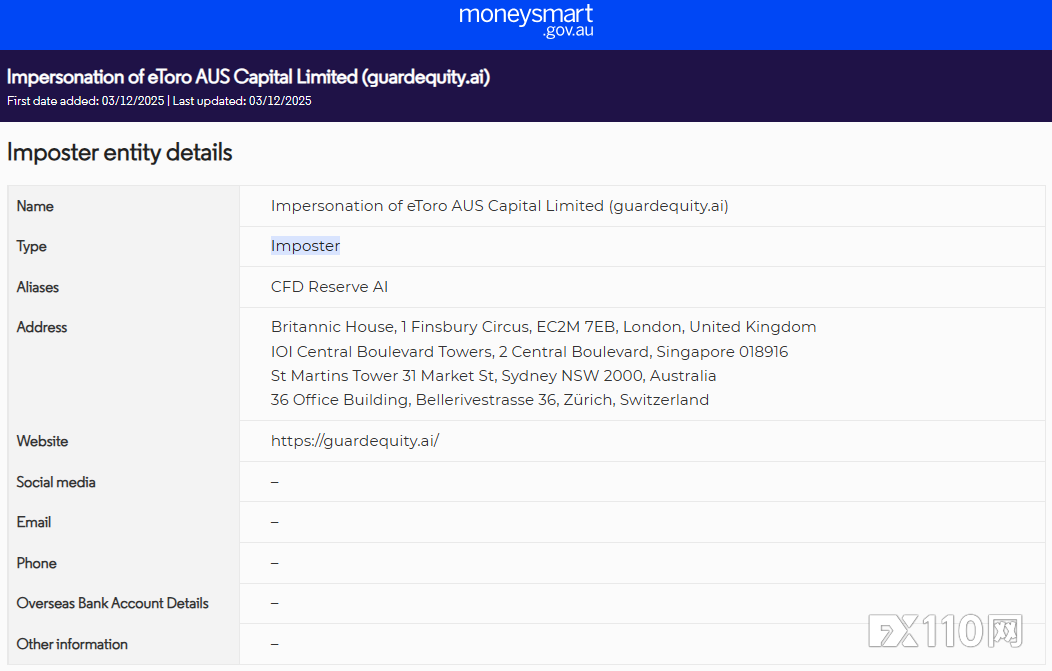Click the 'Website' row label
1052x671 pixels.
pos(42,441)
